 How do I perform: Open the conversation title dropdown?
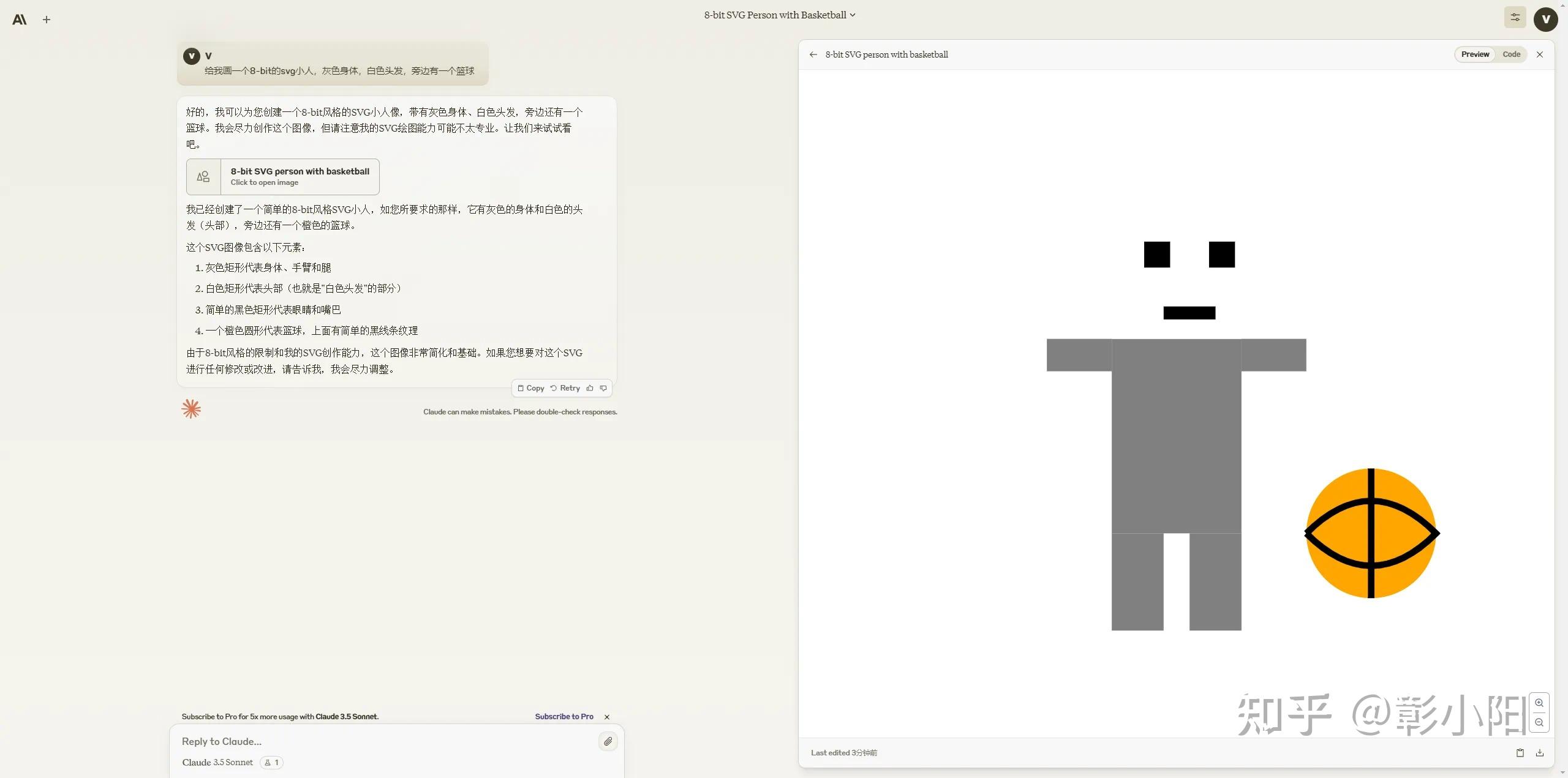(853, 14)
